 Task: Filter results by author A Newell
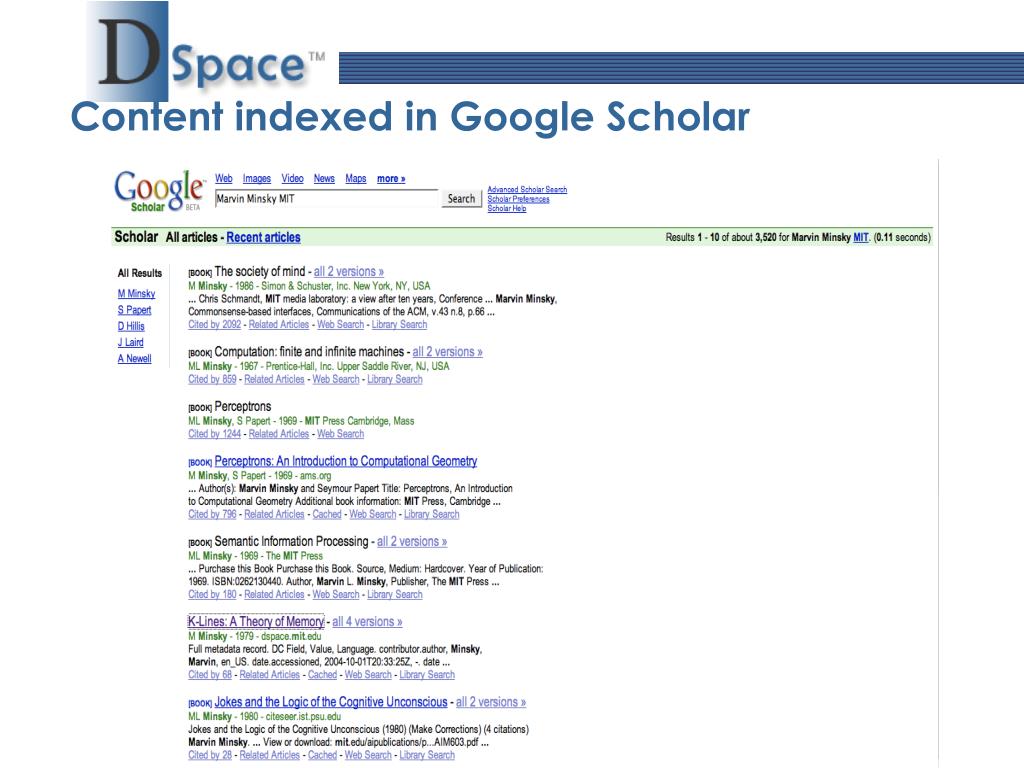click(x=135, y=359)
